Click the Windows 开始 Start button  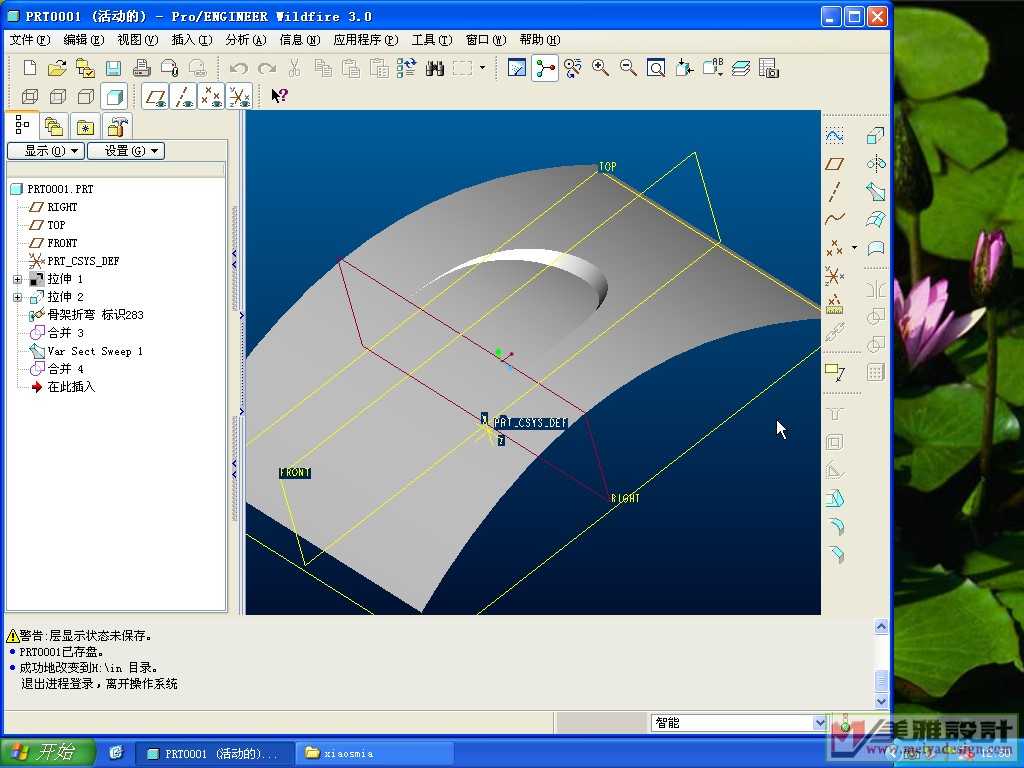point(48,752)
